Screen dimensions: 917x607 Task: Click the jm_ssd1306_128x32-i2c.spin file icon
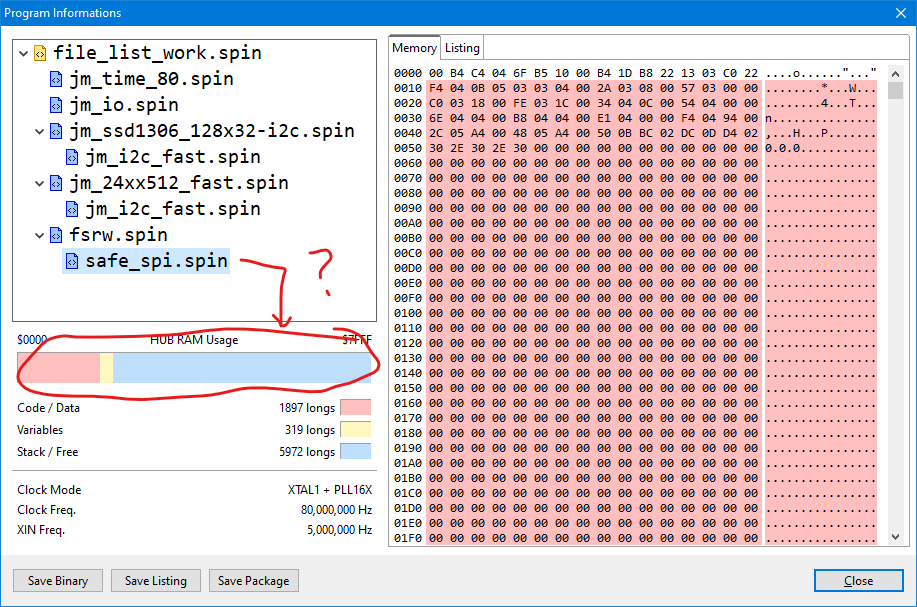tap(56, 131)
